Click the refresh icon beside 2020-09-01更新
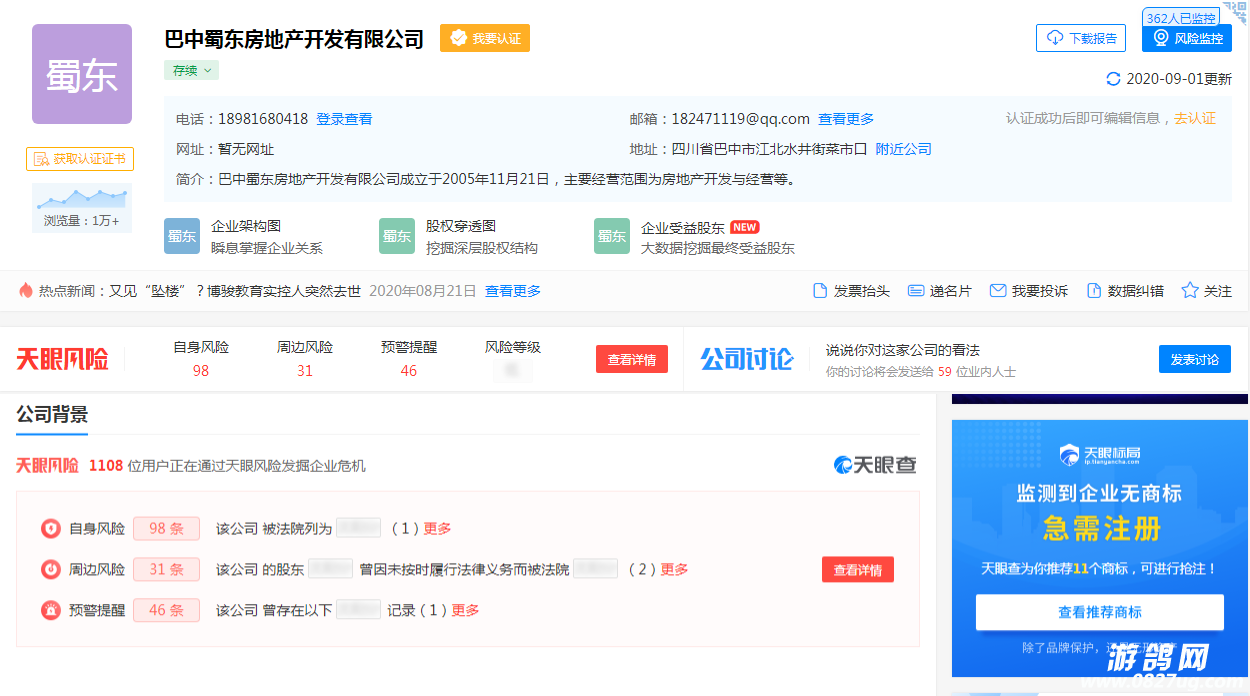Viewport: 1250px width, 696px height. pos(1113,79)
